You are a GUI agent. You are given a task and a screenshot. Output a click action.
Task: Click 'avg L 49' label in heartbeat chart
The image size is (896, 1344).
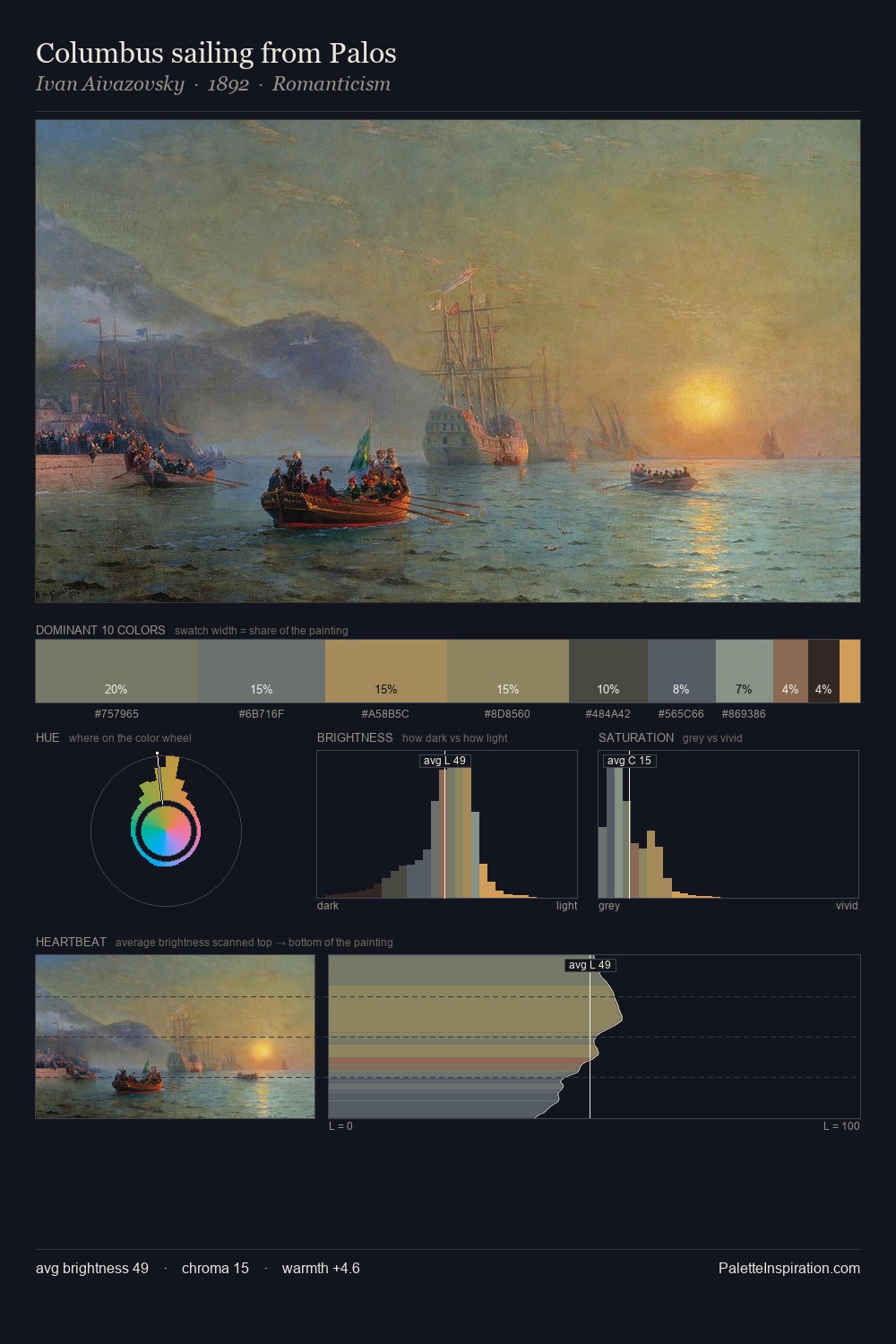pos(590,965)
